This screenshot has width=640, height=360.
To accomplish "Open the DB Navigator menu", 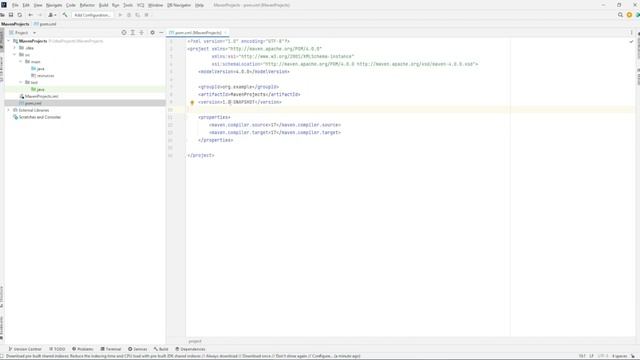I will pyautogui.click(x=179, y=5).
